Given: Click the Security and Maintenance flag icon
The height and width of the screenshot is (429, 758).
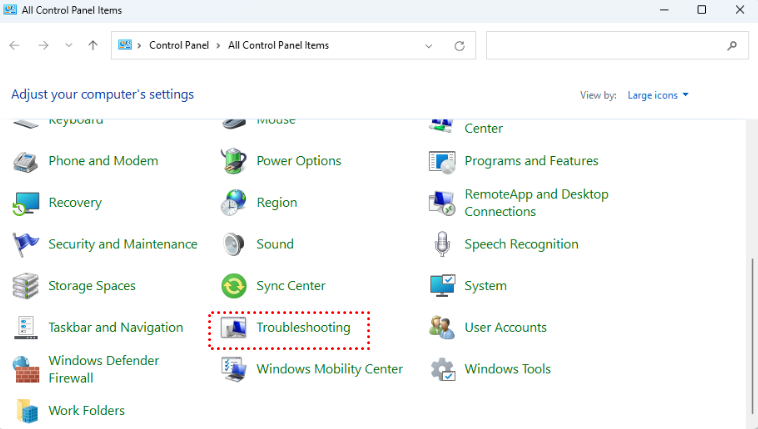Looking at the screenshot, I should [26, 244].
